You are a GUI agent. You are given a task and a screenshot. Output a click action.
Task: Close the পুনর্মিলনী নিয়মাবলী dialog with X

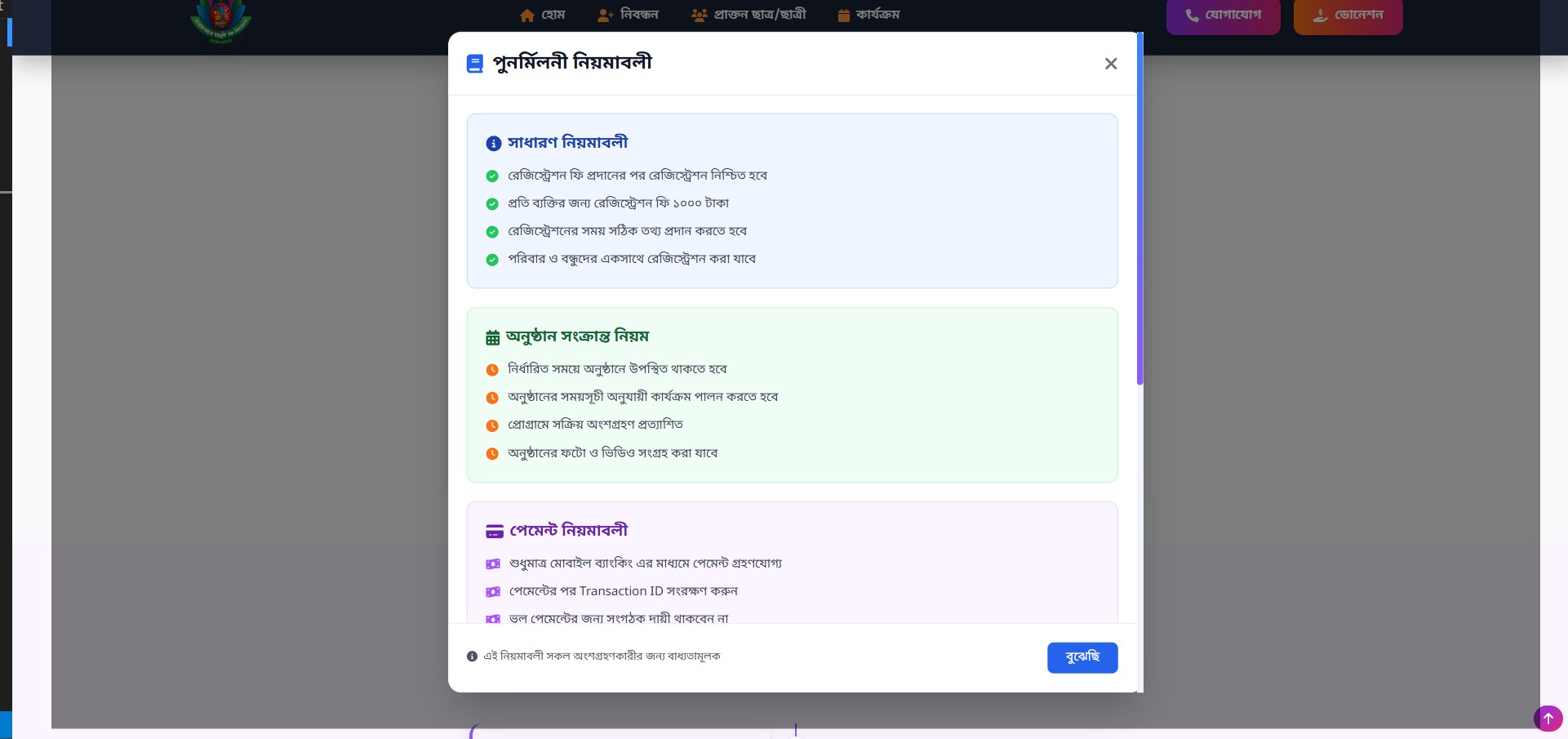coord(1110,64)
